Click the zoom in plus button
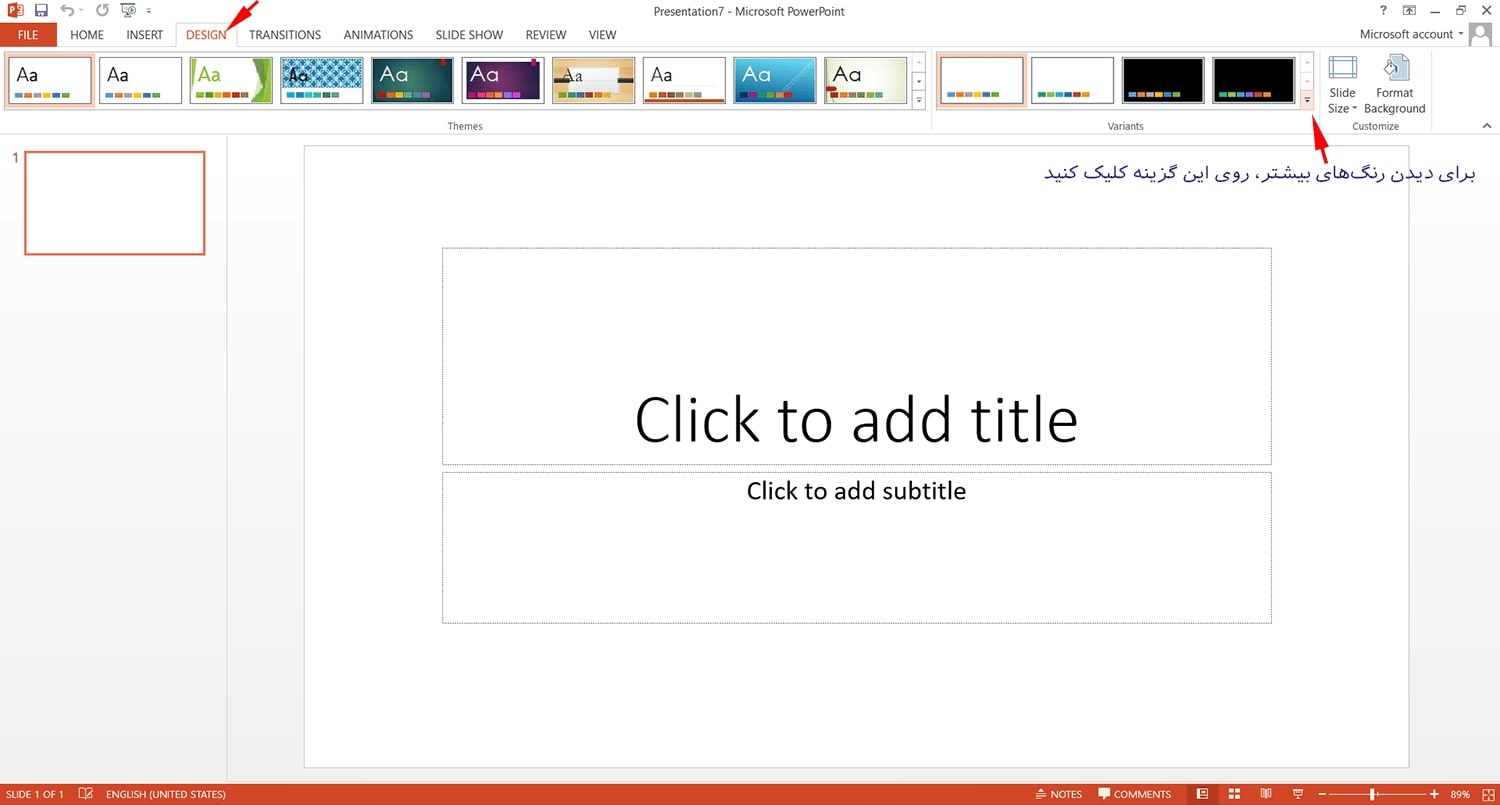The height and width of the screenshot is (805, 1500). 1435,794
